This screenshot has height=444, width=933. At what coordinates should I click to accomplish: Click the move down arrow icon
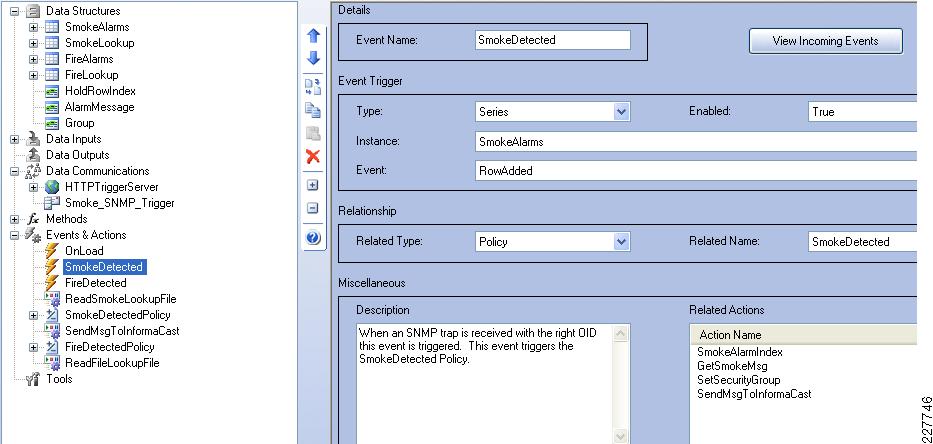(314, 58)
